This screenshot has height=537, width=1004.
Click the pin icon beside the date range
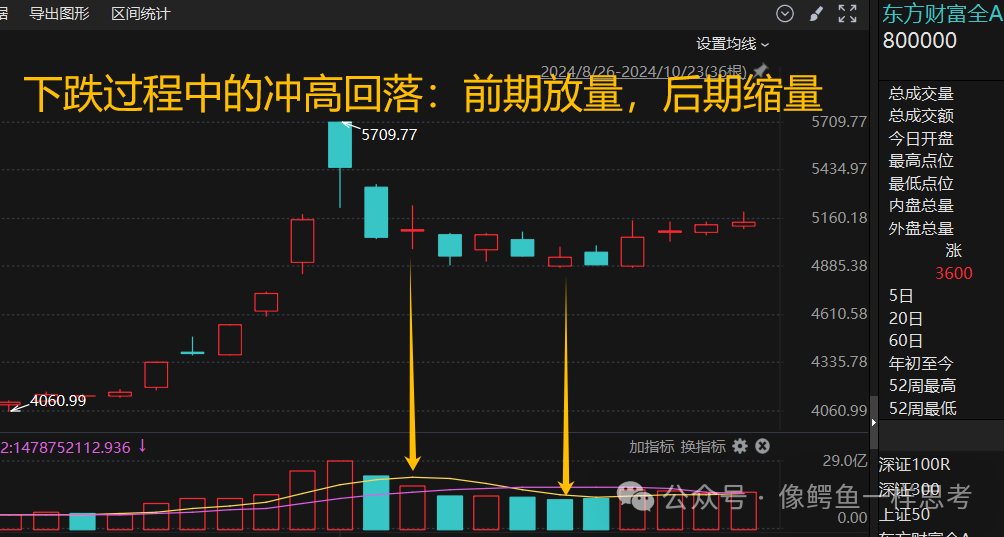coord(760,70)
